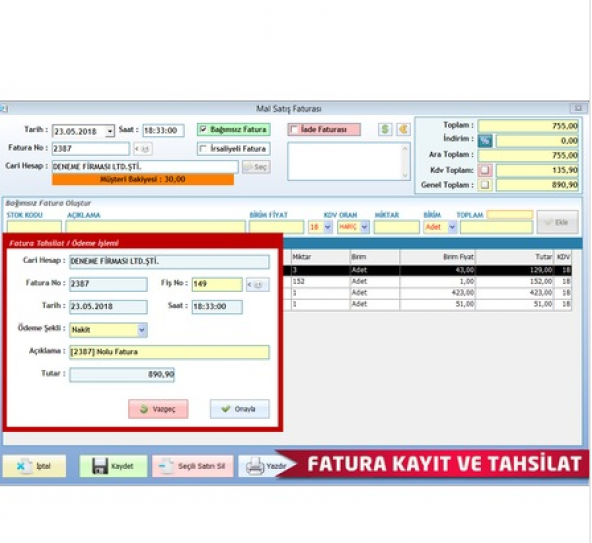Open the KDV oran 18 dropdown
Viewport: 592px width, 543px height.
(x=327, y=227)
